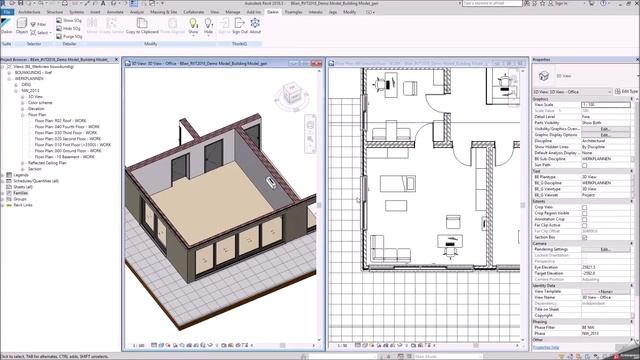This screenshot has width=640, height=360.
Task: Click the Edit Type button in Properties
Action: [x=626, y=92]
